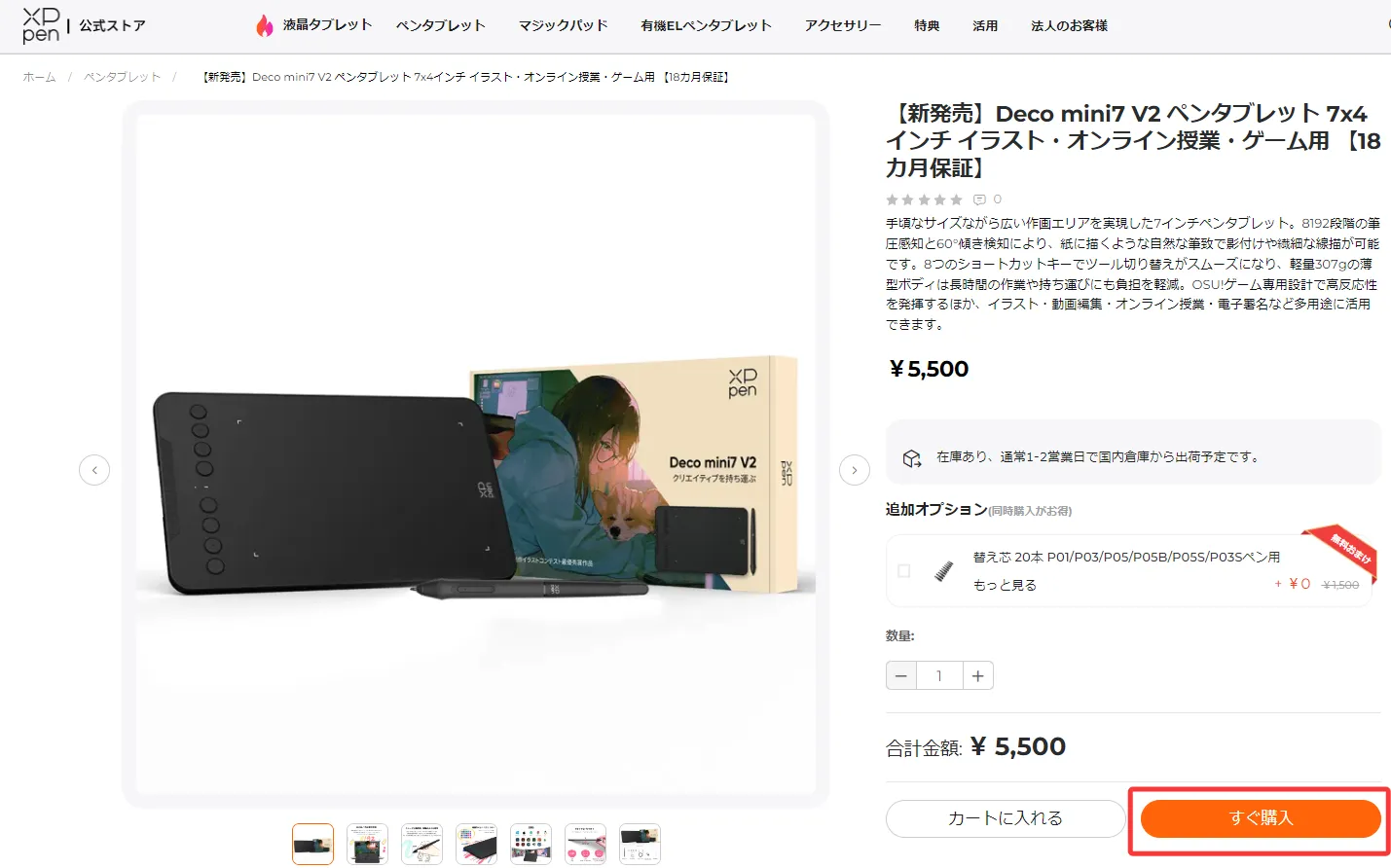Go to ホーム breadcrumb link
The width and height of the screenshot is (1391, 868).
coord(39,77)
